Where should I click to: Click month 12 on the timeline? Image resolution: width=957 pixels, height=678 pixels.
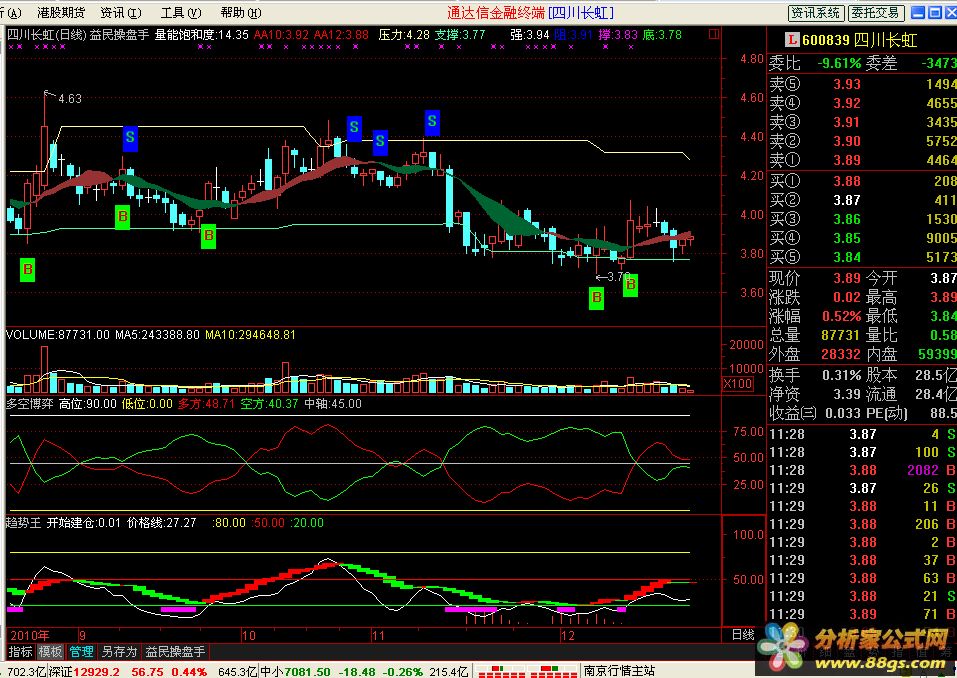[x=568, y=635]
